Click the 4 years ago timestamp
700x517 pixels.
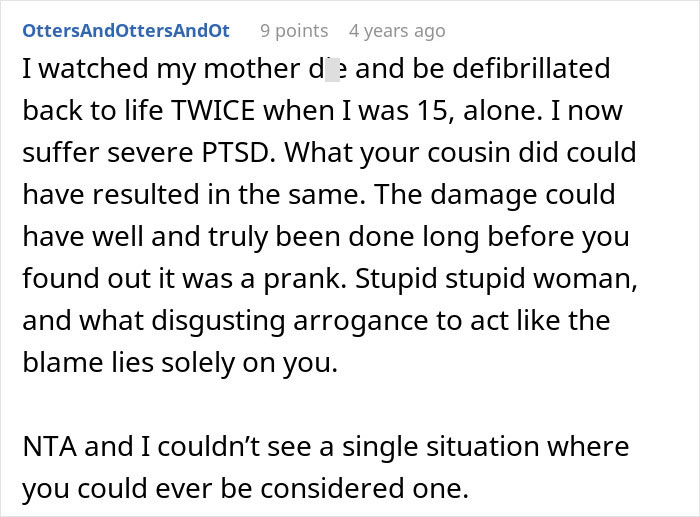click(x=397, y=31)
